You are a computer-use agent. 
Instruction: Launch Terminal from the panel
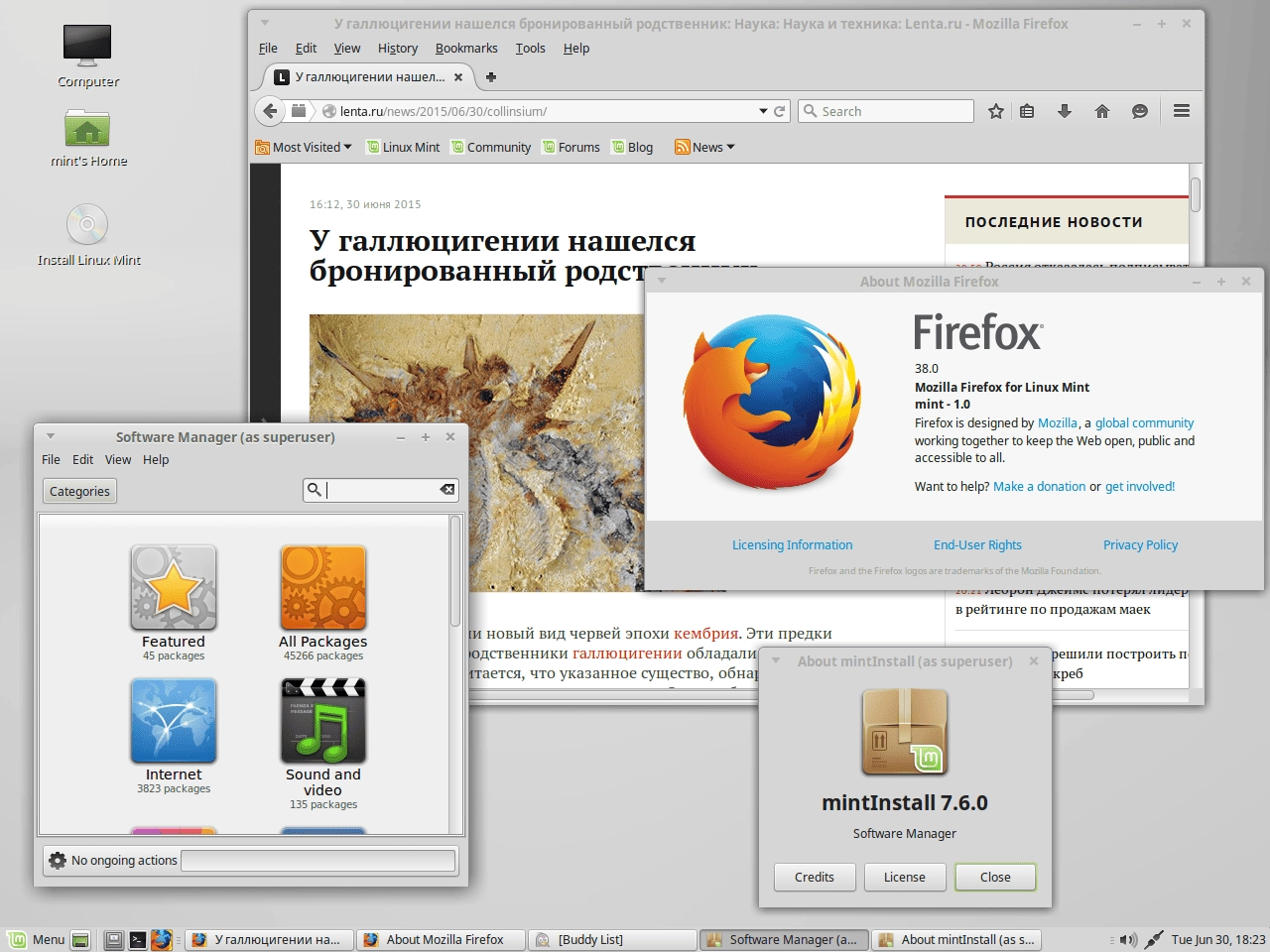click(138, 939)
